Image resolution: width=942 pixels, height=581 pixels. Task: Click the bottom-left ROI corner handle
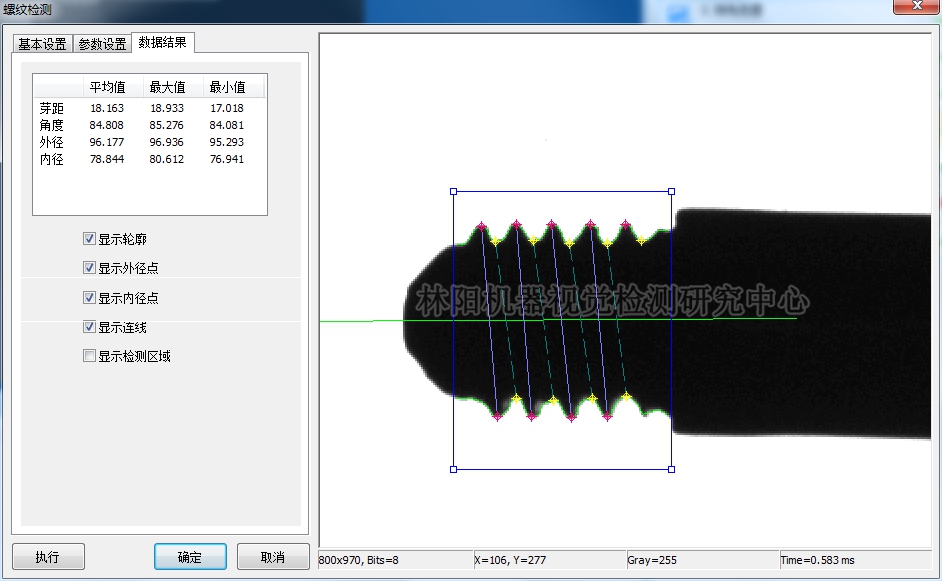pos(454,469)
